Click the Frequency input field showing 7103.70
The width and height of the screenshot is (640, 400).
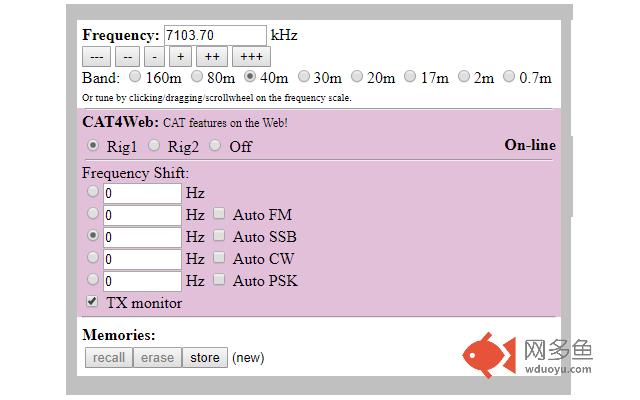(215, 36)
